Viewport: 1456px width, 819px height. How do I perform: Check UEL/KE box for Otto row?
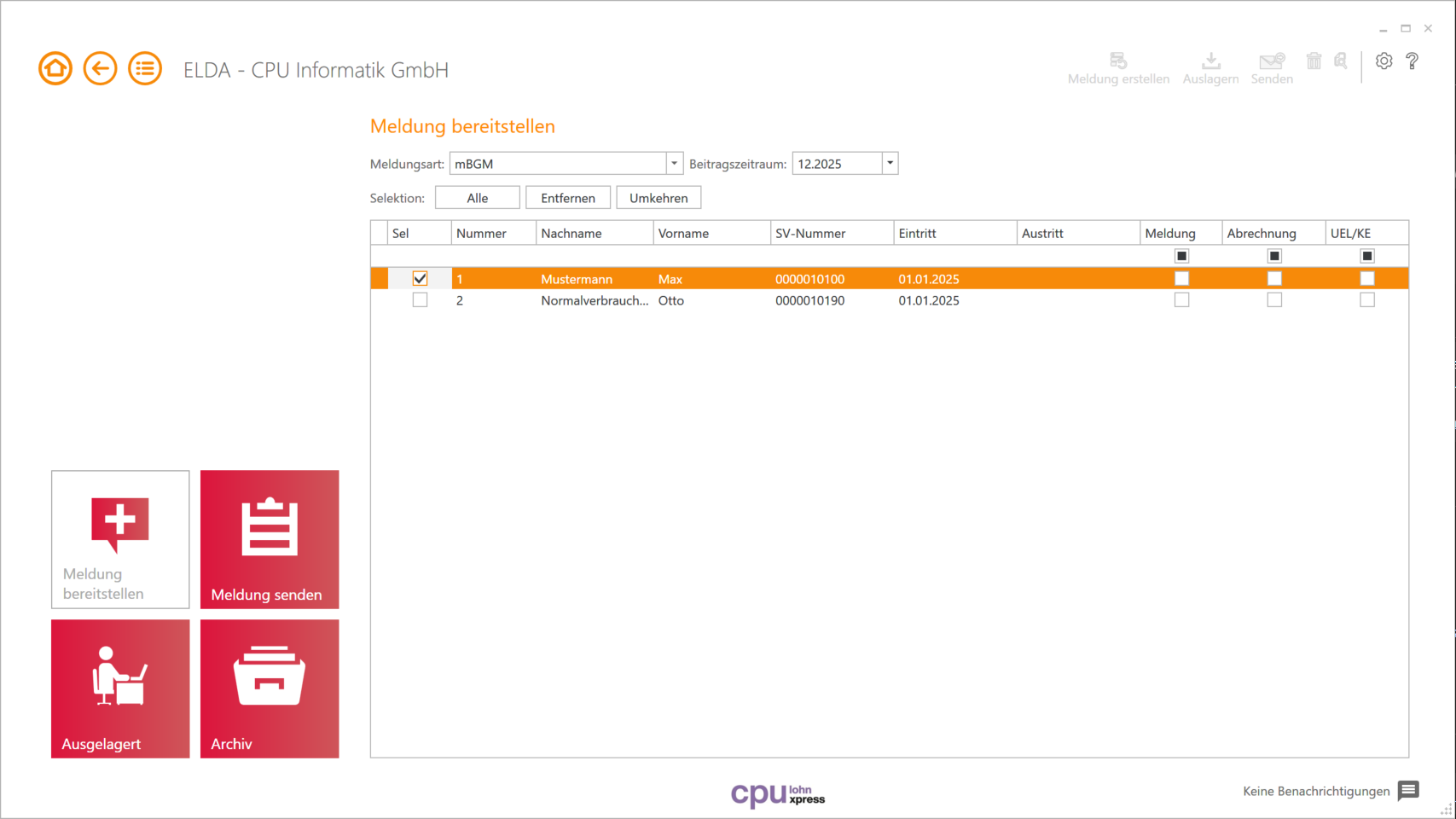click(1367, 300)
